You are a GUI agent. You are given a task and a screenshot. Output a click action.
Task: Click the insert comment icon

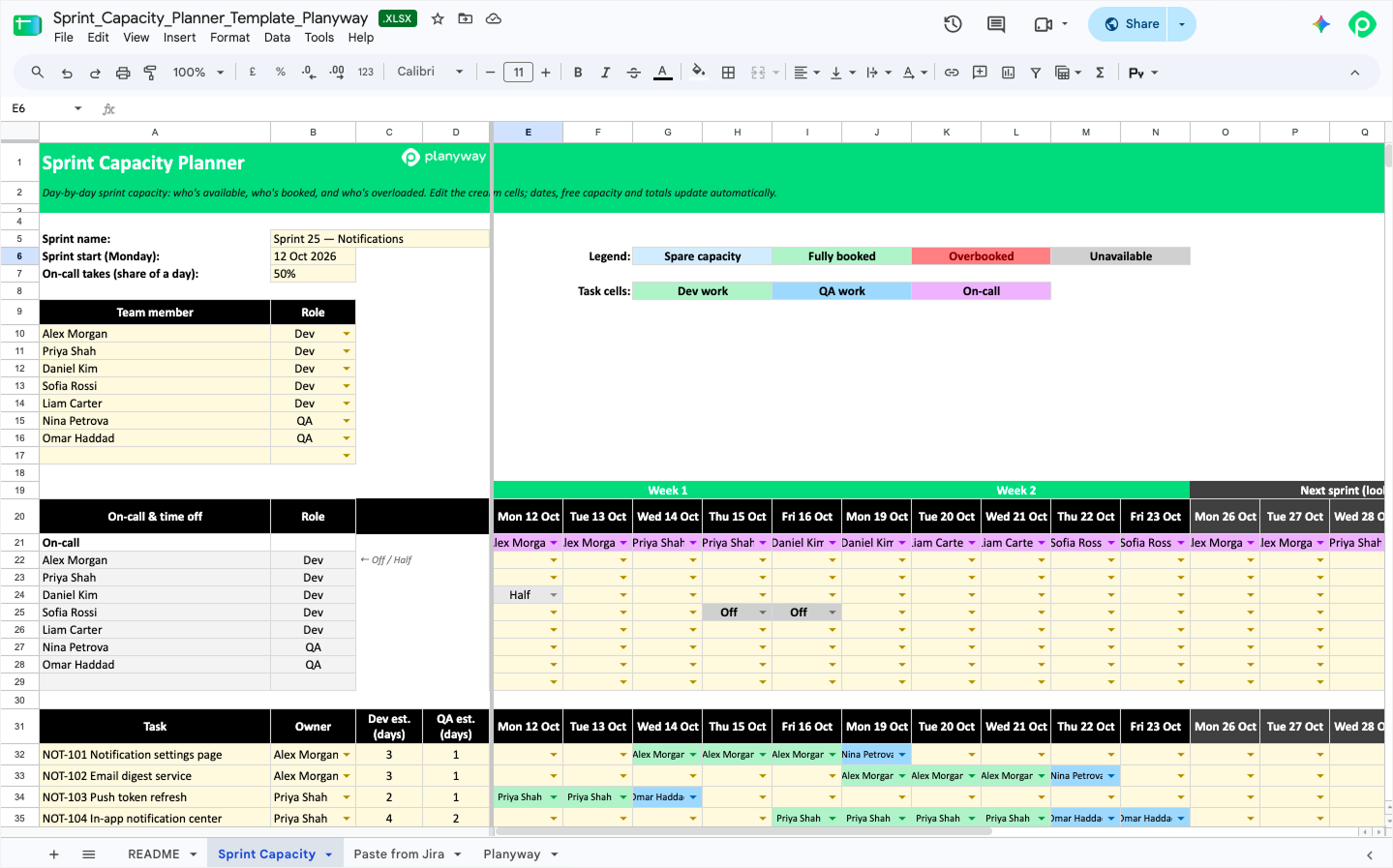click(x=980, y=73)
